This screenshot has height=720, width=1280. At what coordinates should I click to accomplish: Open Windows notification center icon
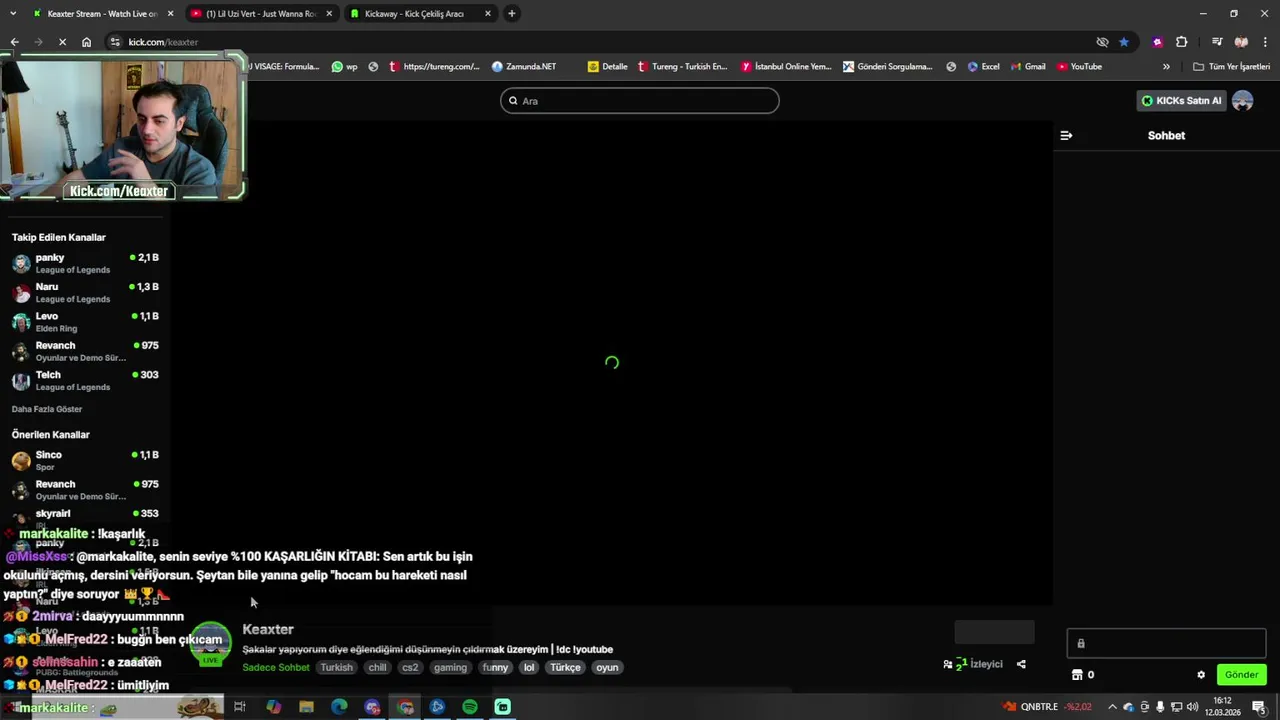(1260, 707)
